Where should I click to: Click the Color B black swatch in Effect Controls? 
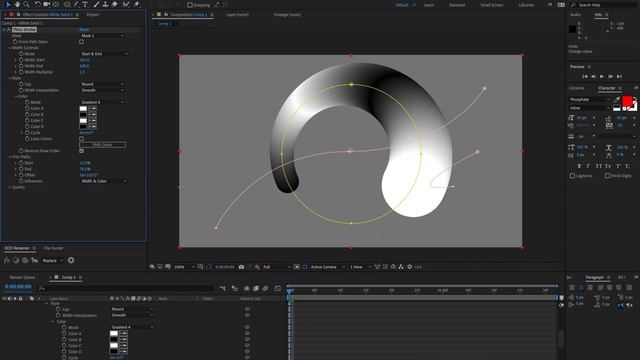[83, 114]
